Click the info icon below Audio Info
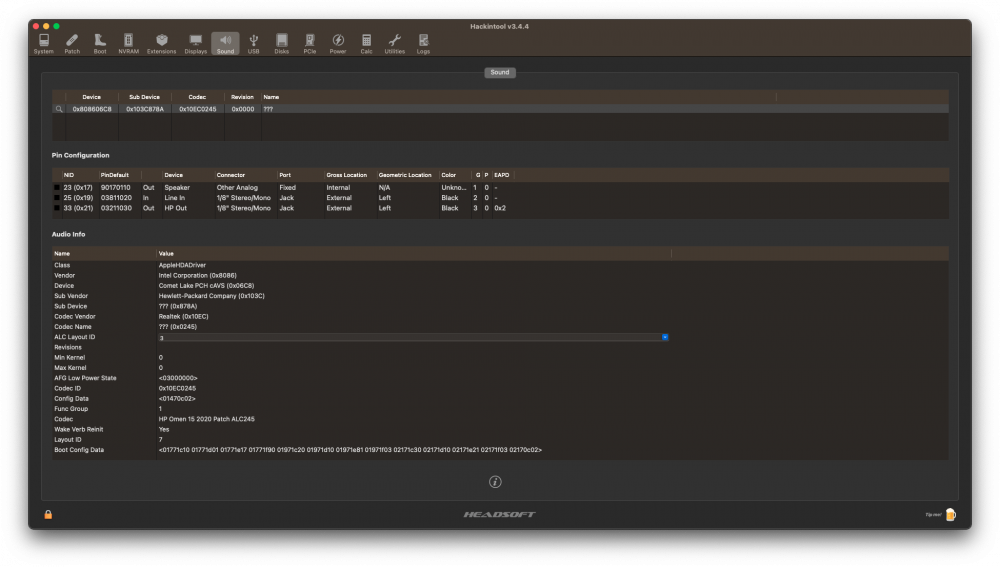 [495, 482]
